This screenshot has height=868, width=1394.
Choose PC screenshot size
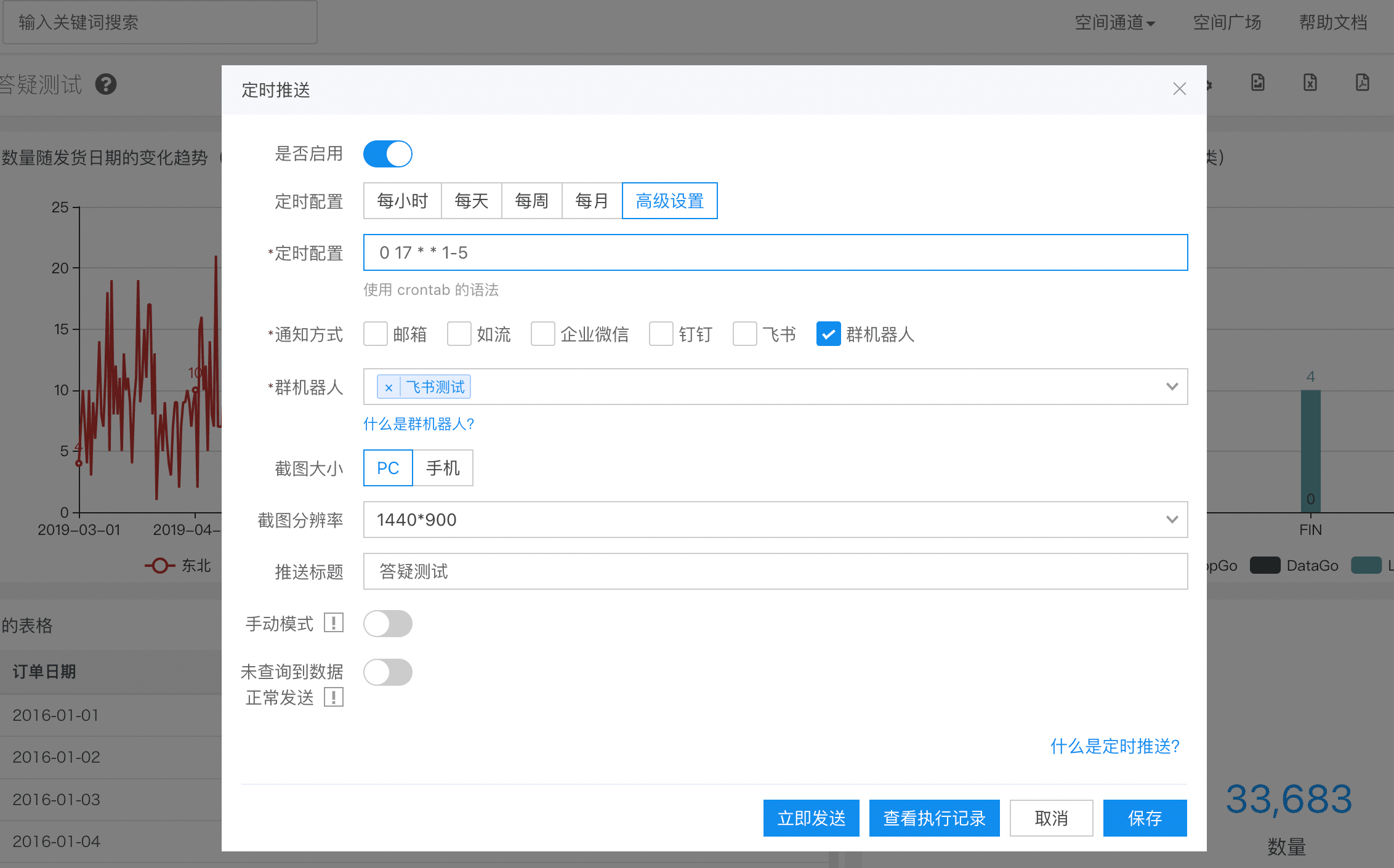tap(388, 468)
